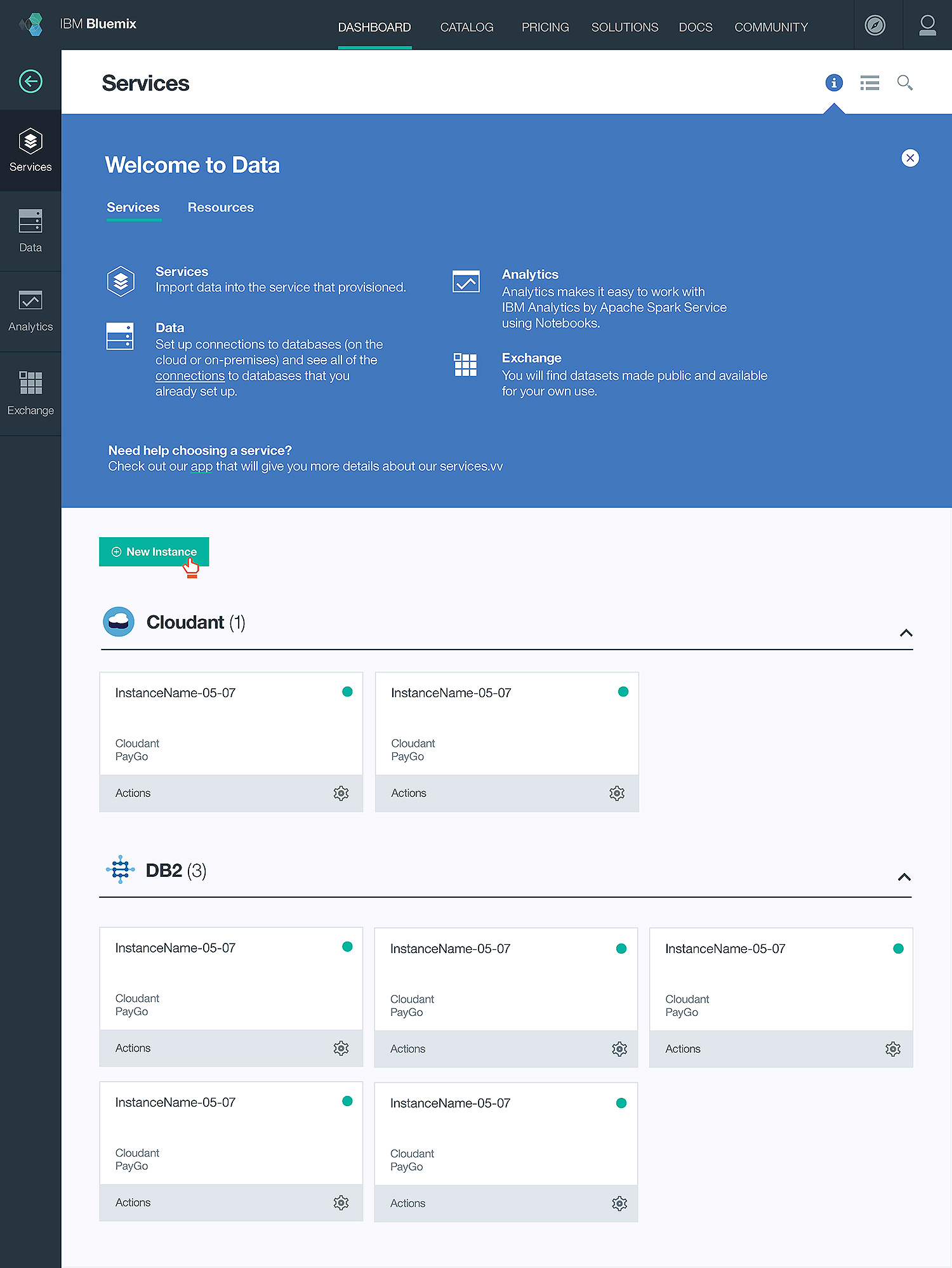Toggle the blue info icon
This screenshot has height=1268, width=952.
[x=834, y=83]
